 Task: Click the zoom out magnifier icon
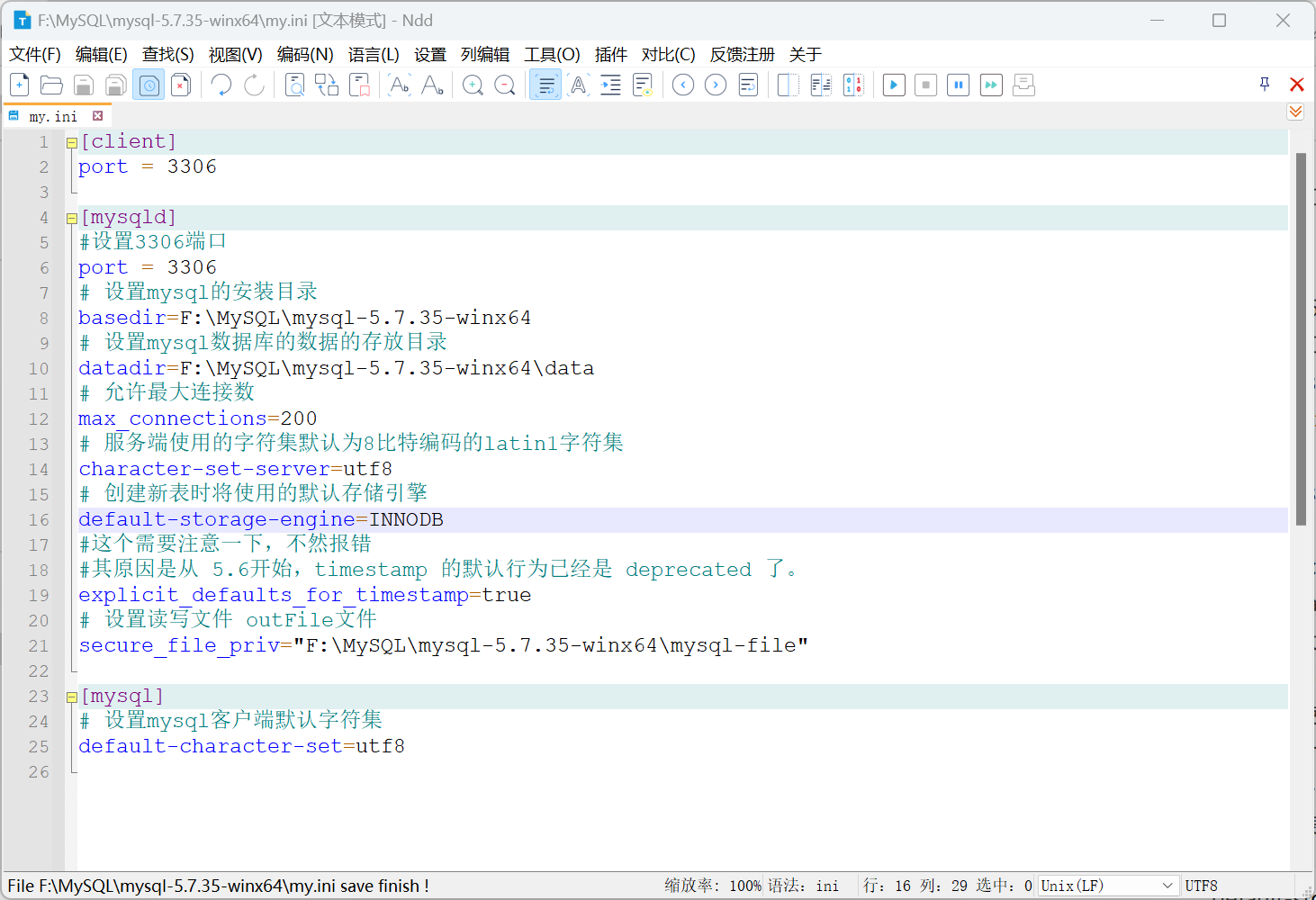[505, 85]
